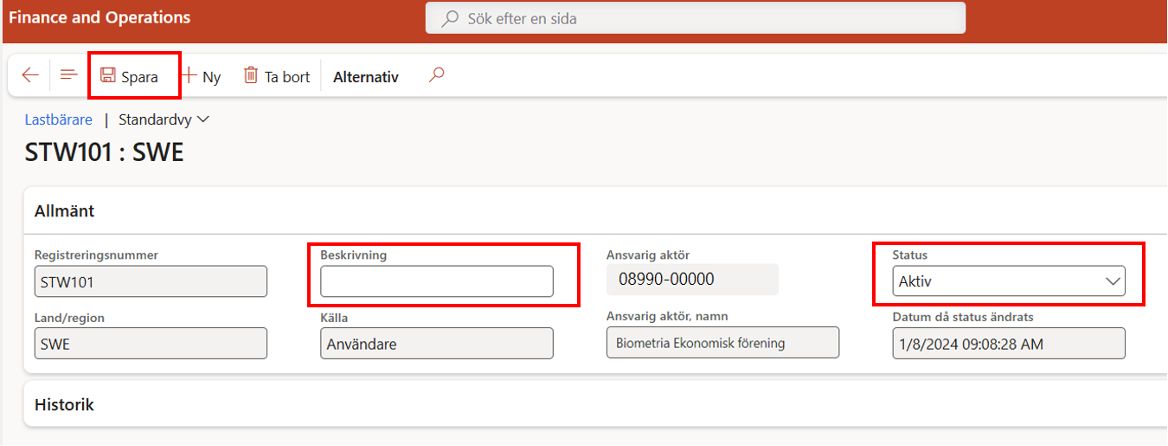Open the Alternativ menu
The height and width of the screenshot is (446, 1168).
click(366, 77)
